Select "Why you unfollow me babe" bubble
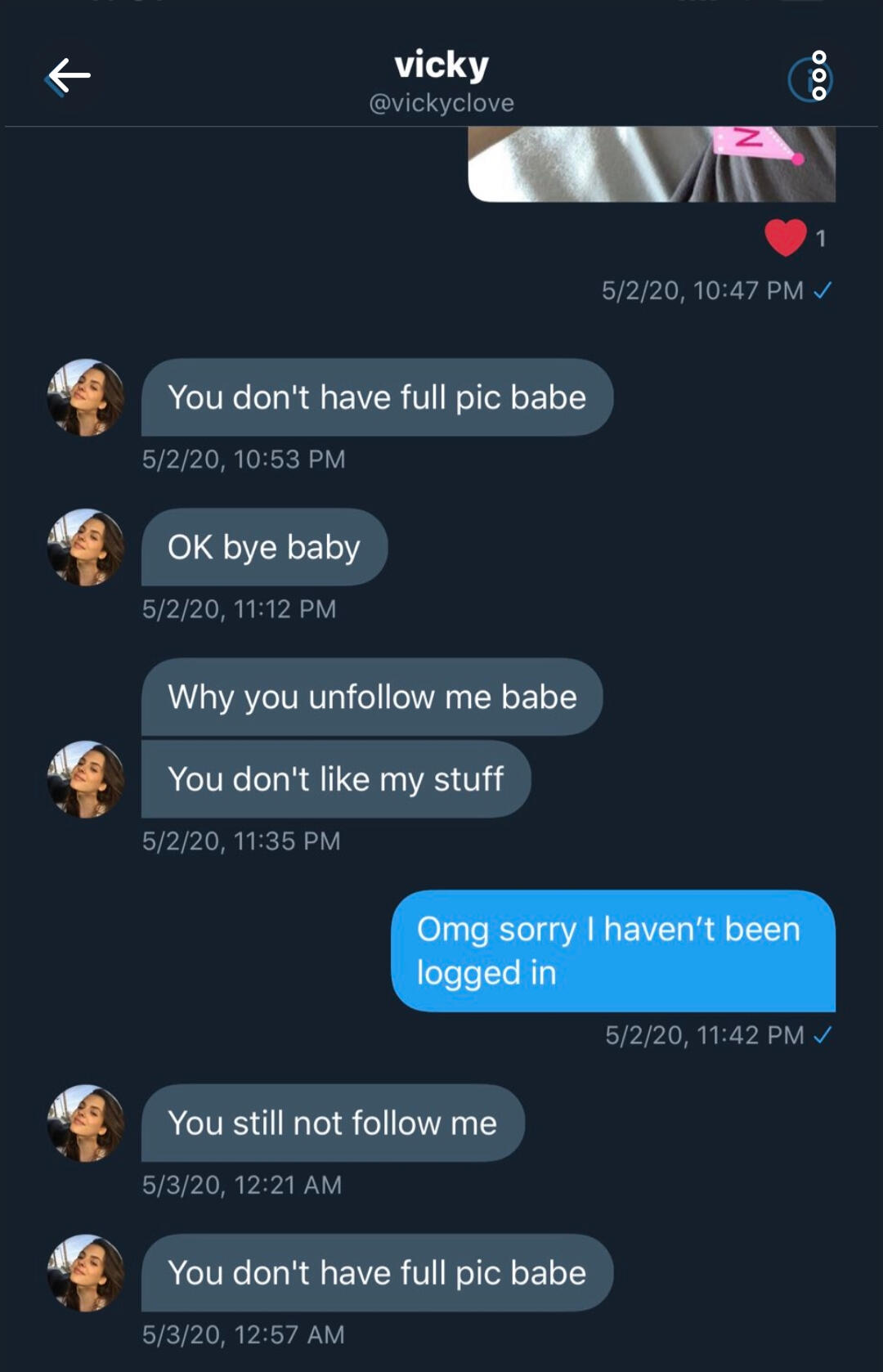 (x=372, y=697)
